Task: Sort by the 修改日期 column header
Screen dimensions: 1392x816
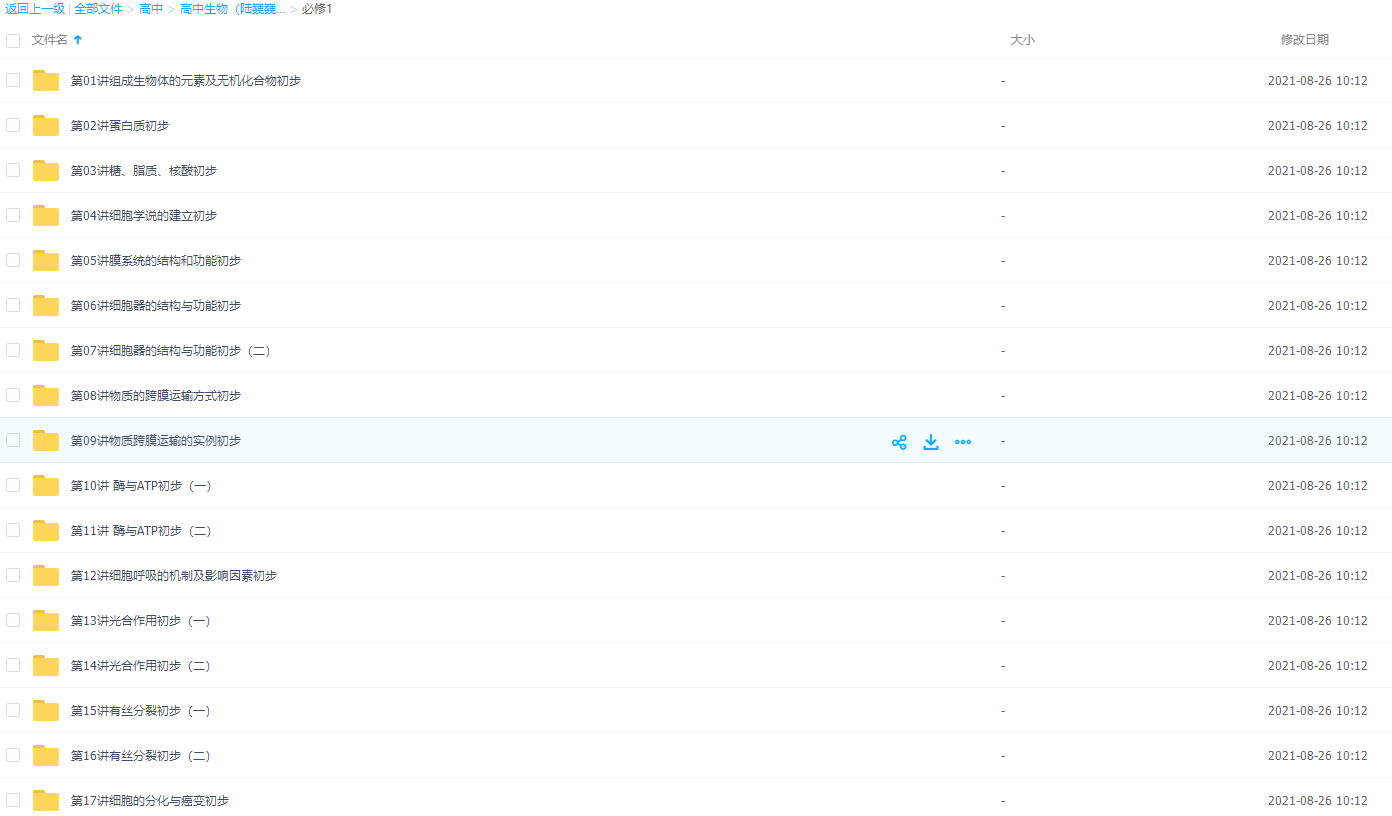Action: [x=1304, y=40]
